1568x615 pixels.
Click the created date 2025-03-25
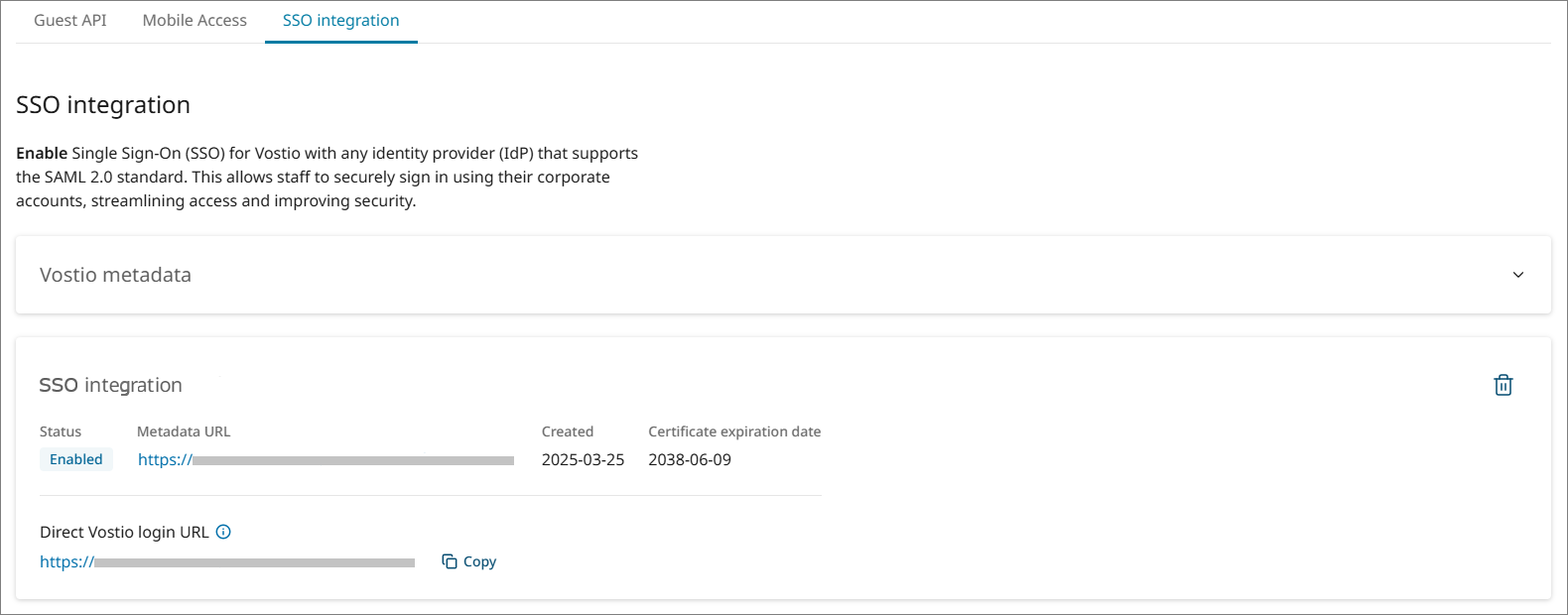pyautogui.click(x=583, y=459)
